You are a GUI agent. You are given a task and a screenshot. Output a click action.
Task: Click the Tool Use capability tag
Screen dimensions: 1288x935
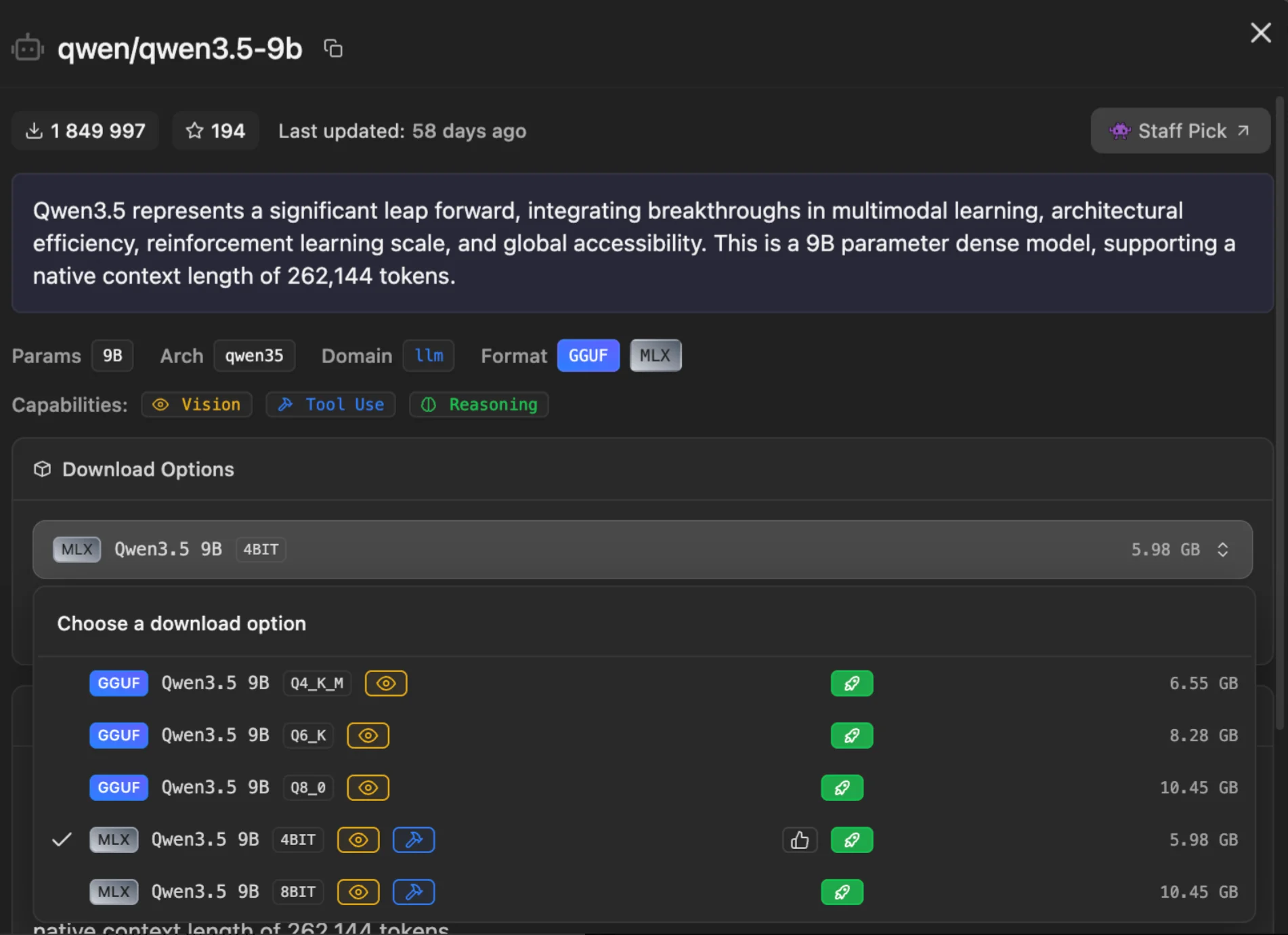[x=331, y=404]
